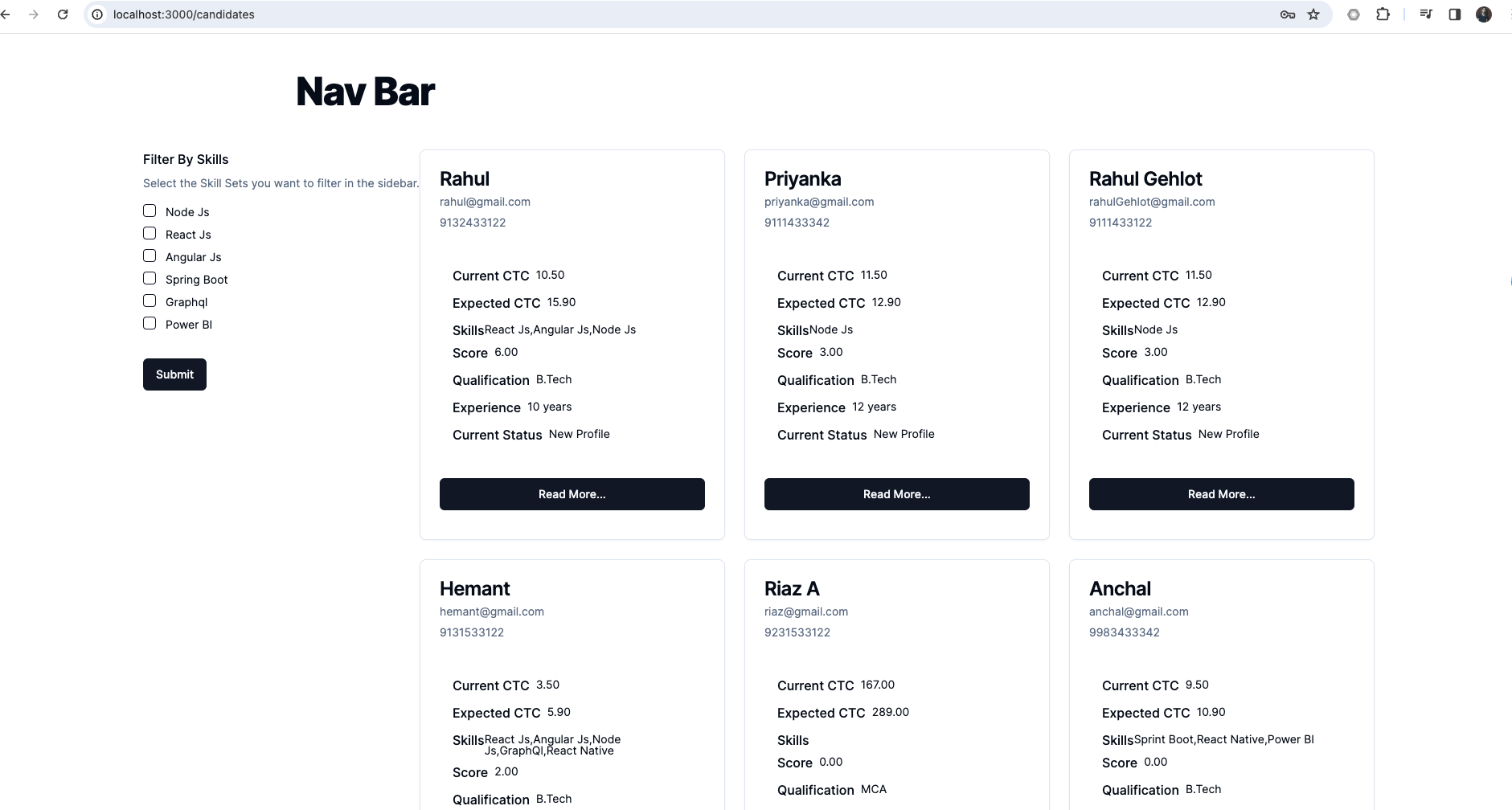Click Rahul's Experience value 10 years
This screenshot has width=1512, height=810.
550,407
